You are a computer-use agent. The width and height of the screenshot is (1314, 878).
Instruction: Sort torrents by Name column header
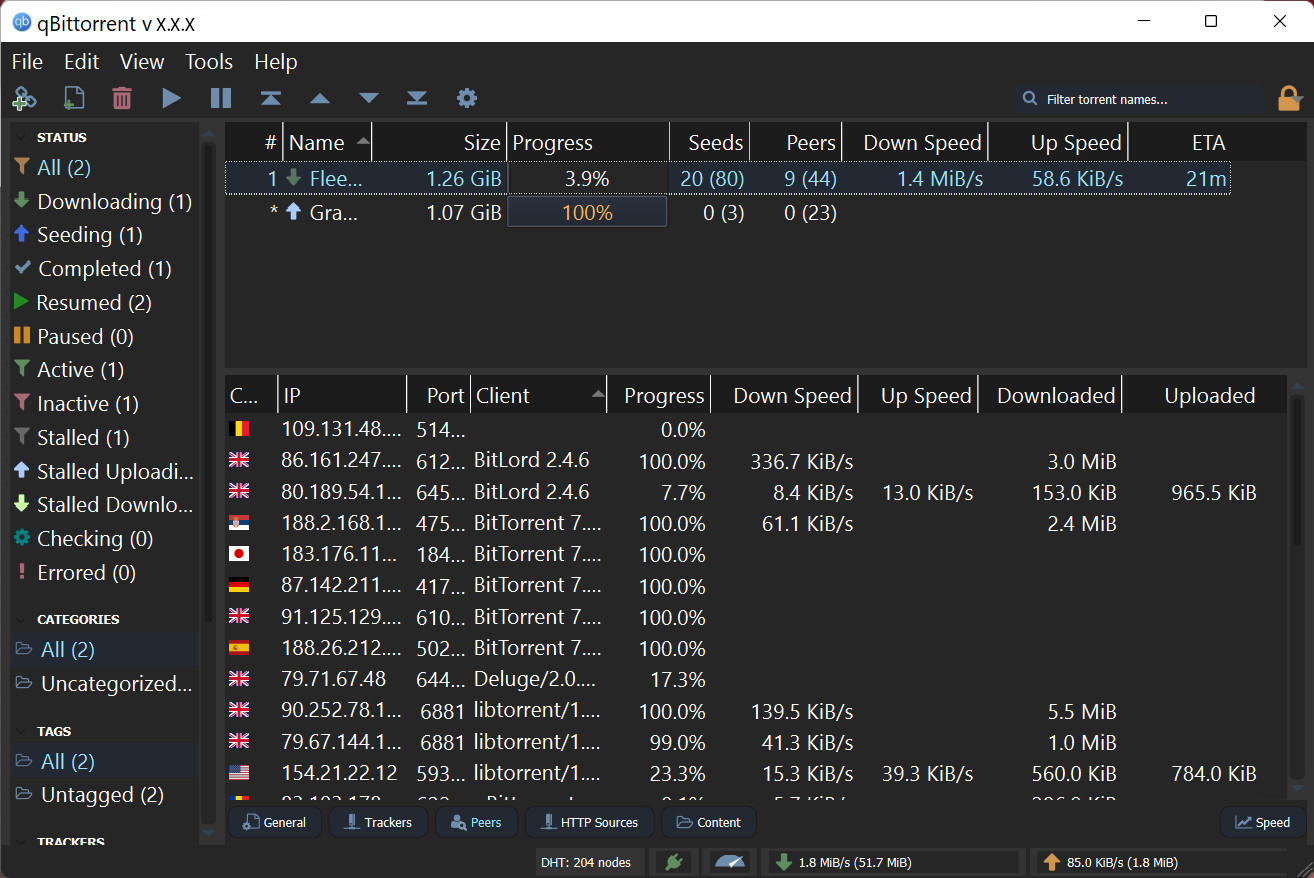pyautogui.click(x=328, y=143)
